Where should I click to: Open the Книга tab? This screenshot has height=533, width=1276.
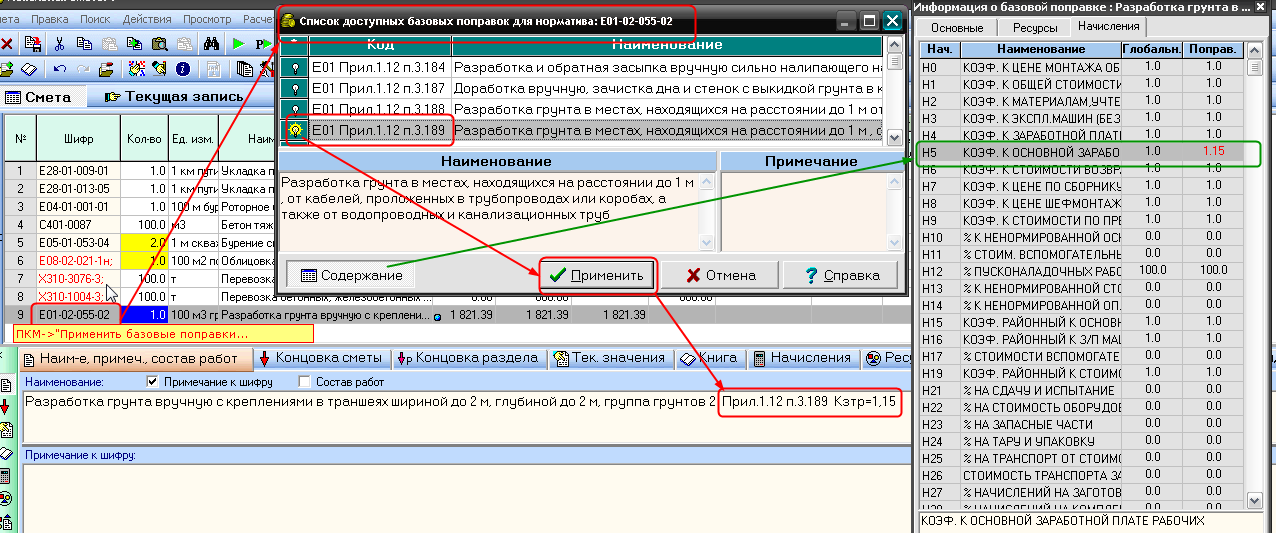click(x=709, y=358)
